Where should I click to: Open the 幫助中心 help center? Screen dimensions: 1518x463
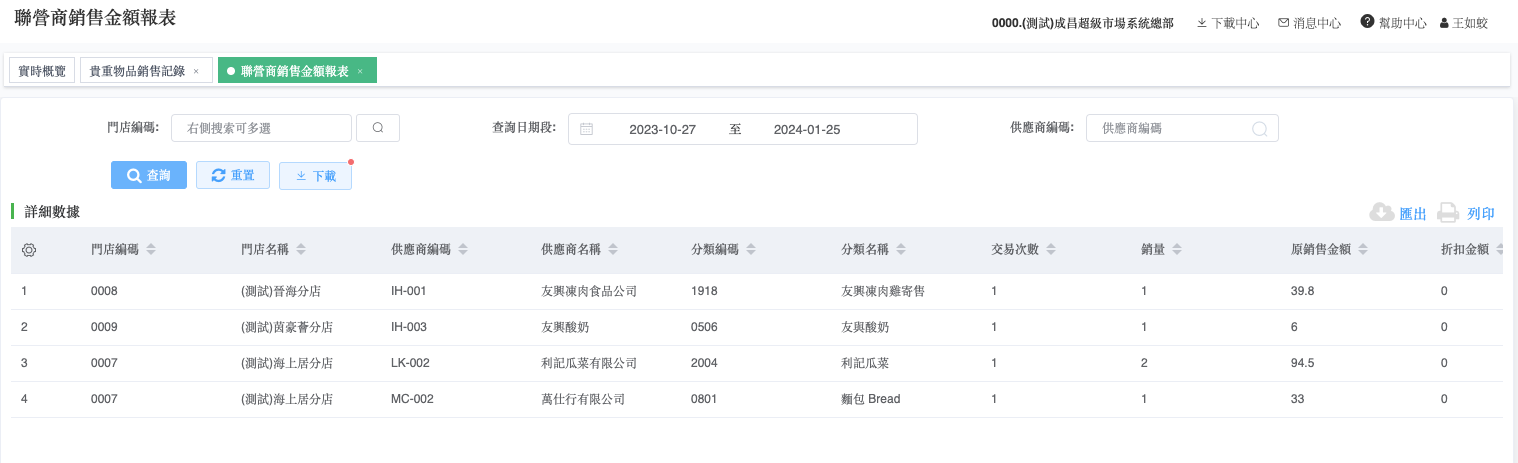coord(1393,23)
